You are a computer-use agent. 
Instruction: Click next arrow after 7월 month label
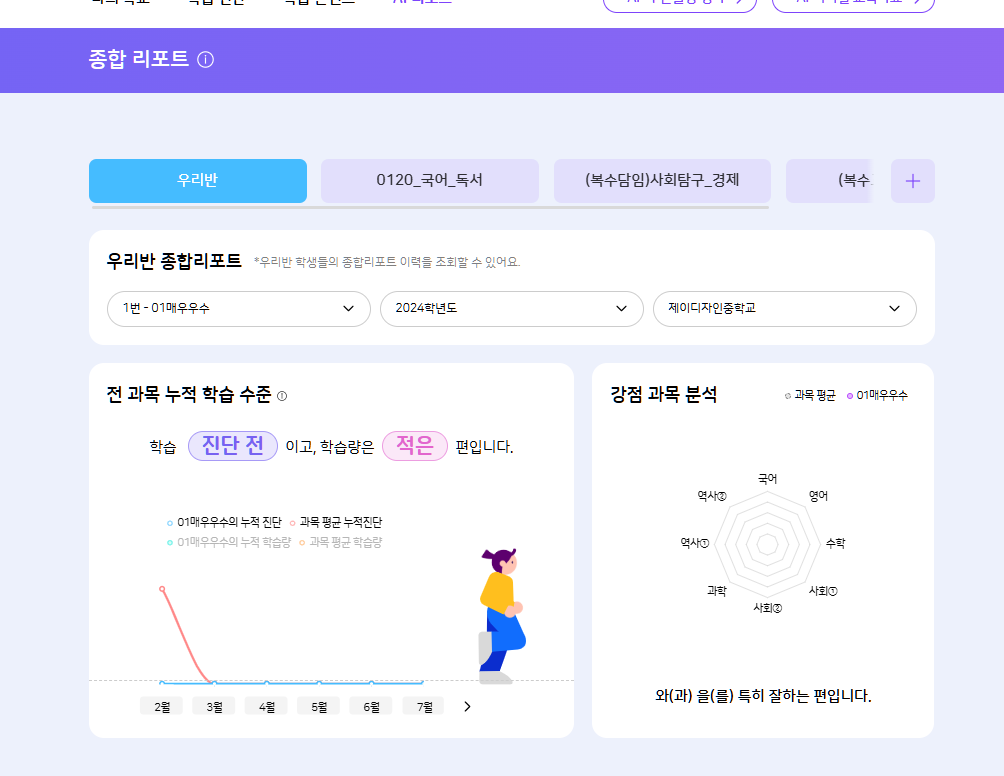[467, 707]
